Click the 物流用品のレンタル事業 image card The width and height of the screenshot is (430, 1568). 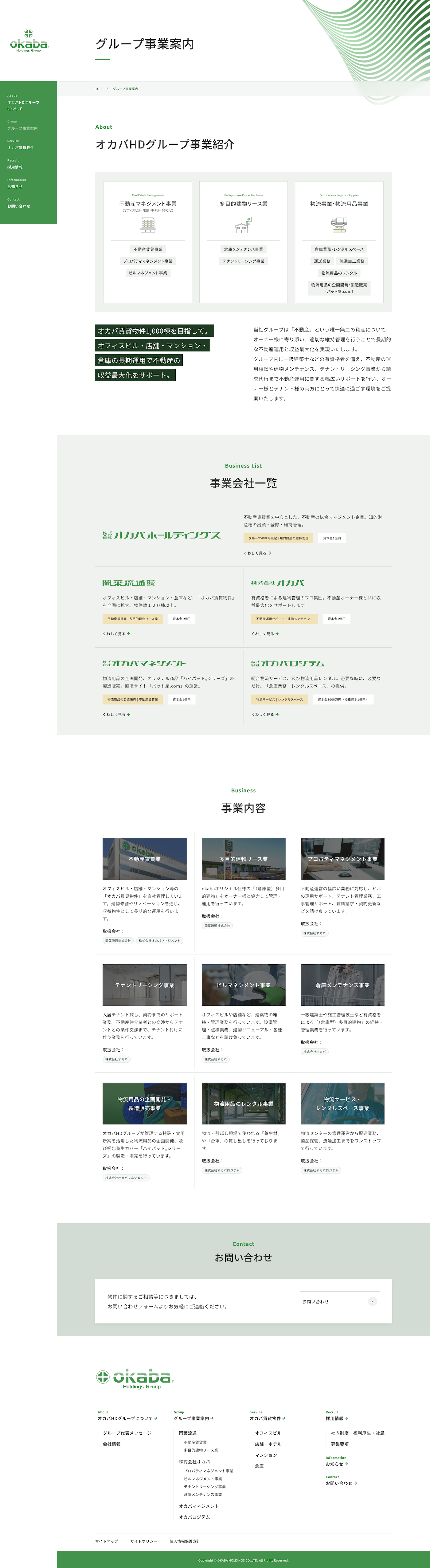243,1103
